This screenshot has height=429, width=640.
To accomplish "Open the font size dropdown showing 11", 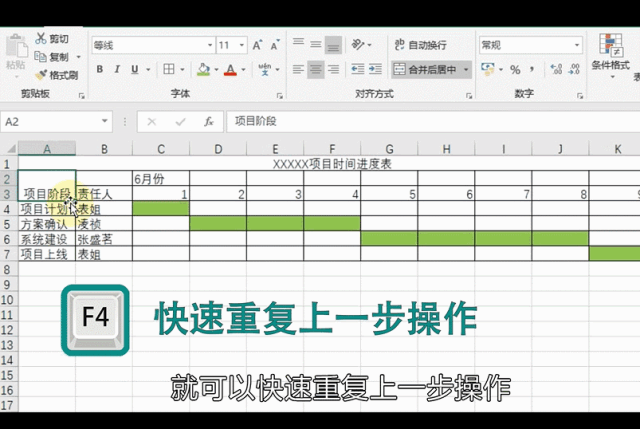I will click(242, 45).
